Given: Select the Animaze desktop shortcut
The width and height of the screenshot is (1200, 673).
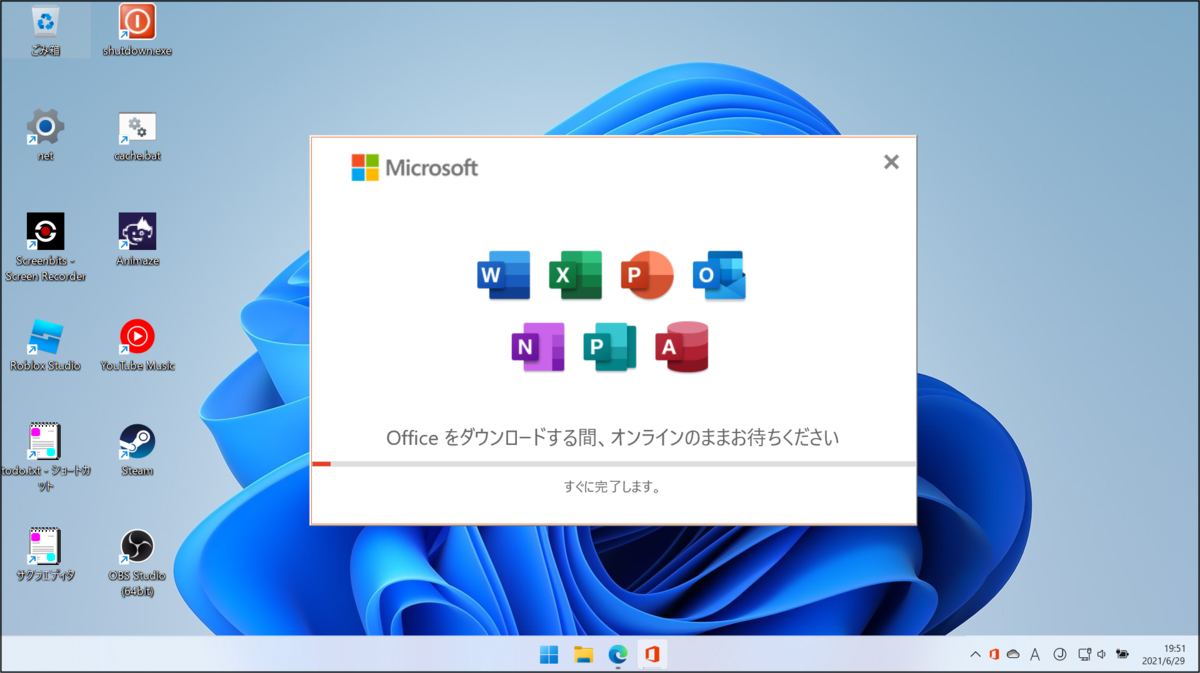Looking at the screenshot, I should (137, 240).
